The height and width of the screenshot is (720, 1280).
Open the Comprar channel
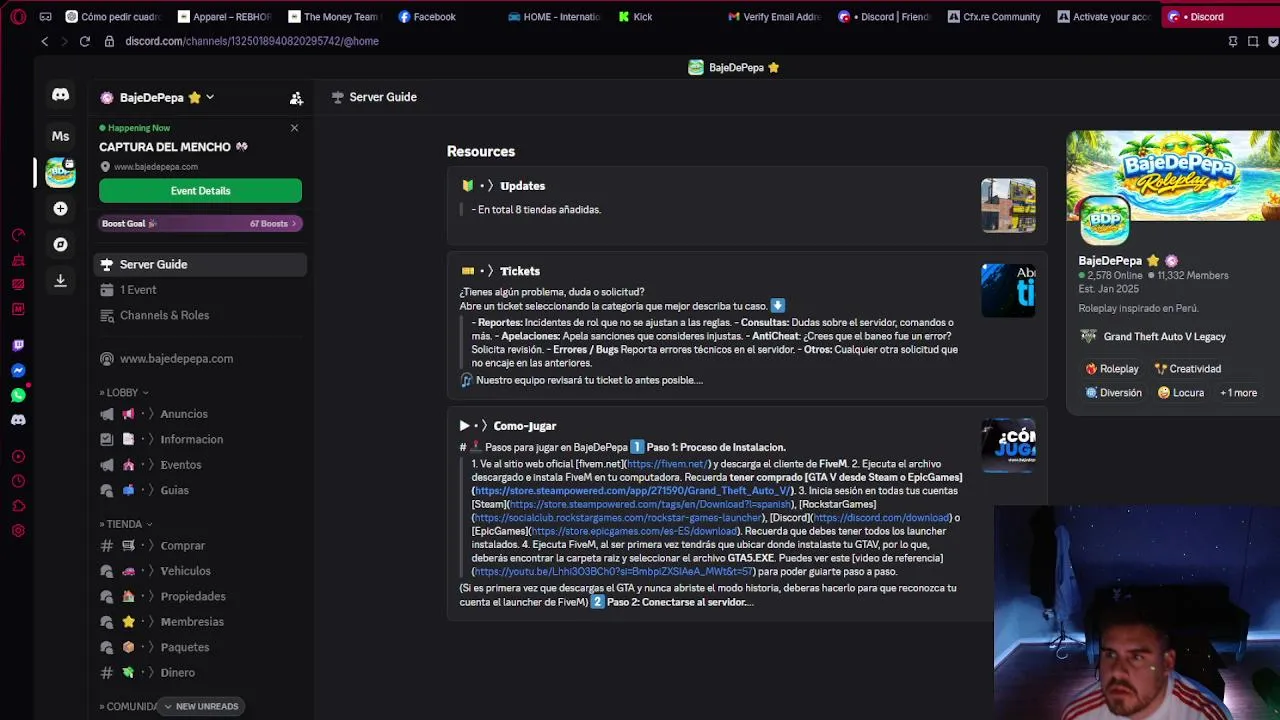[x=200, y=545]
